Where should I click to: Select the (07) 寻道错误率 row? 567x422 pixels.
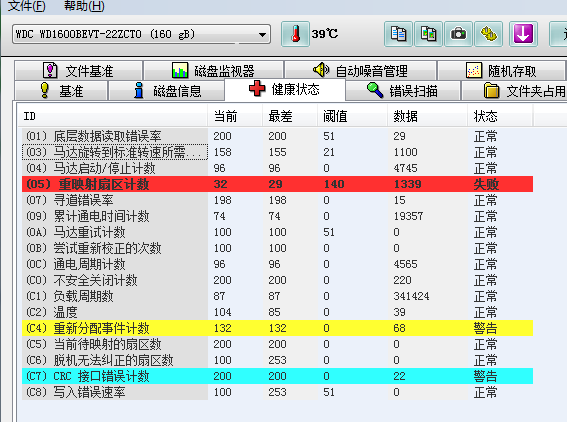(277, 200)
